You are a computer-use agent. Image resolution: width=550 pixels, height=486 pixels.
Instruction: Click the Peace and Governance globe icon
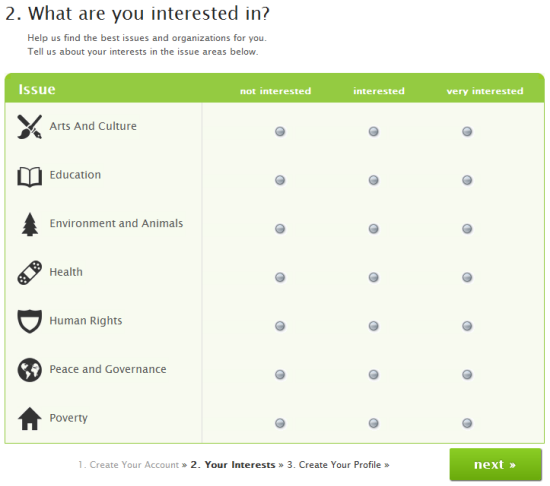pos(29,370)
